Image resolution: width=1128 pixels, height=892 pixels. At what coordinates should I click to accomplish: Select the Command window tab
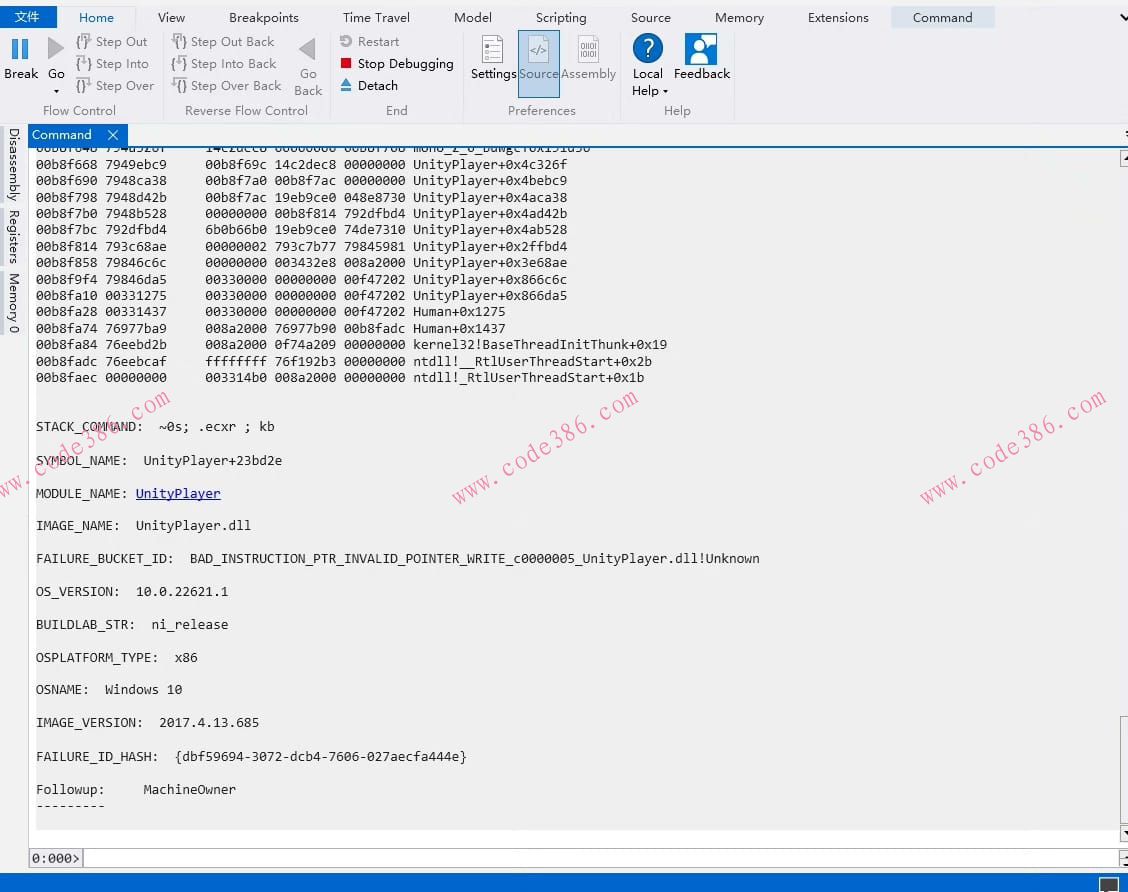62,135
